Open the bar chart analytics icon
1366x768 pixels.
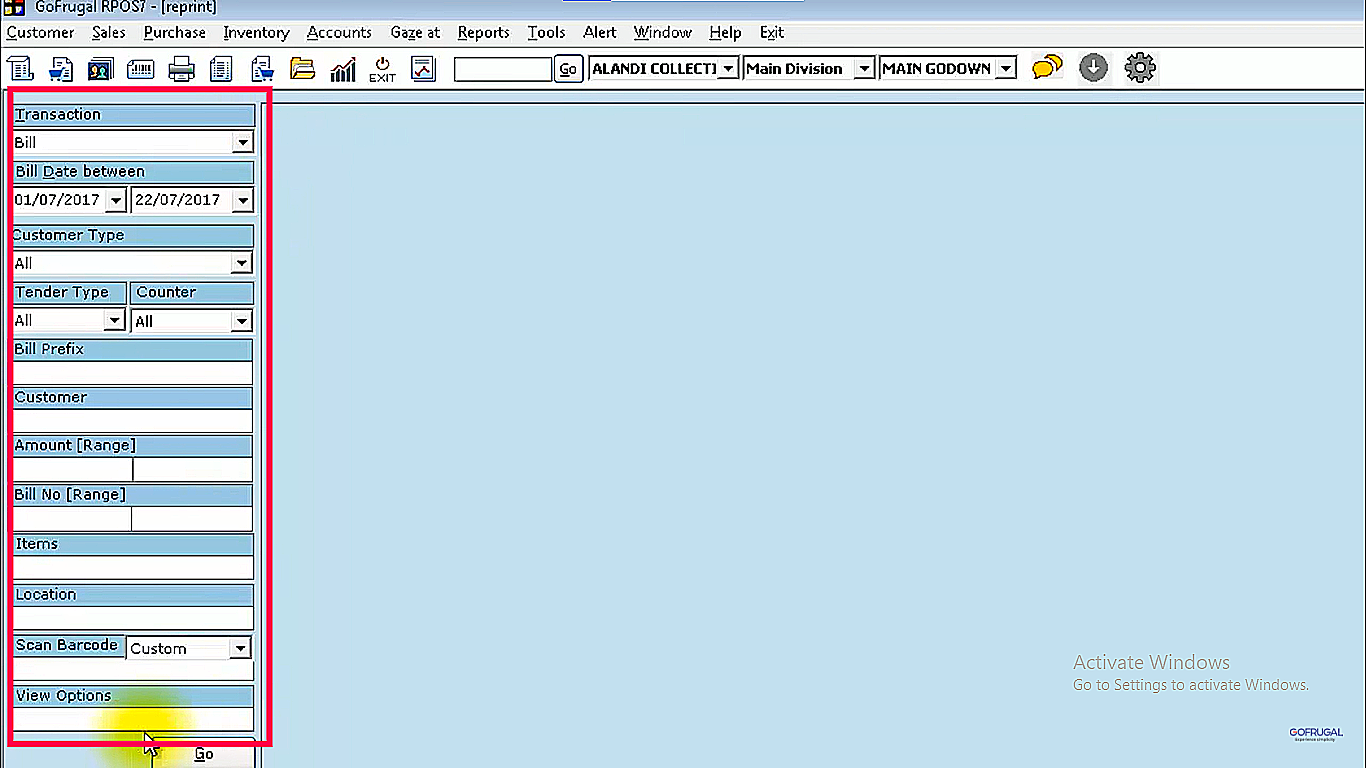tap(343, 69)
